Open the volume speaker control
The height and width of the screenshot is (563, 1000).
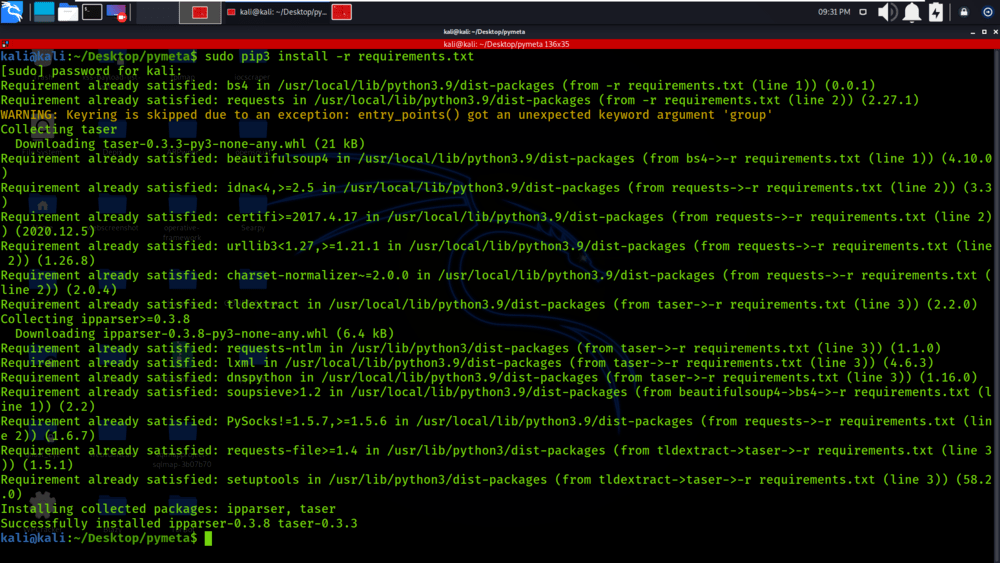886,12
